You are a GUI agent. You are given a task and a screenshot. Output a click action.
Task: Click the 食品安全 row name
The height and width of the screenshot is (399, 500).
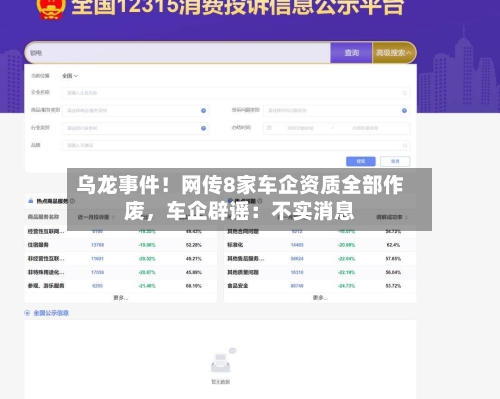238,286
